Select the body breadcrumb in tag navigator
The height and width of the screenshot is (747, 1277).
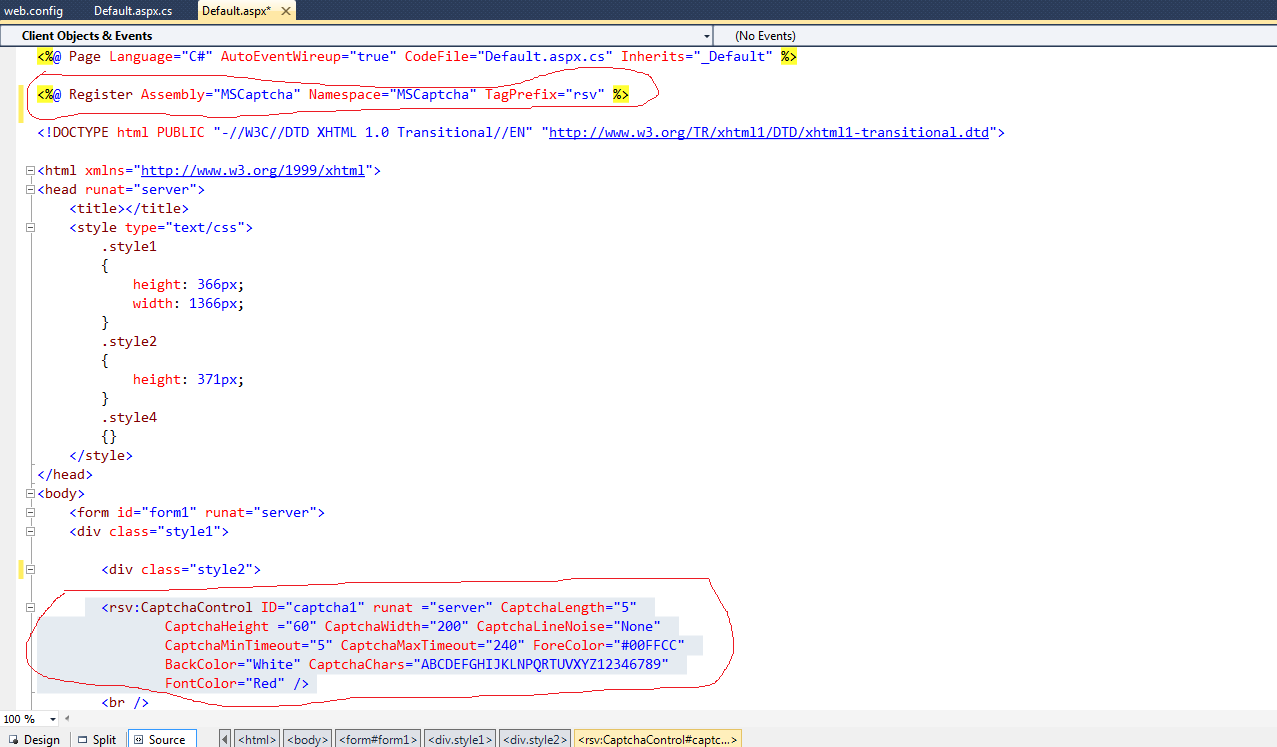[307, 738]
